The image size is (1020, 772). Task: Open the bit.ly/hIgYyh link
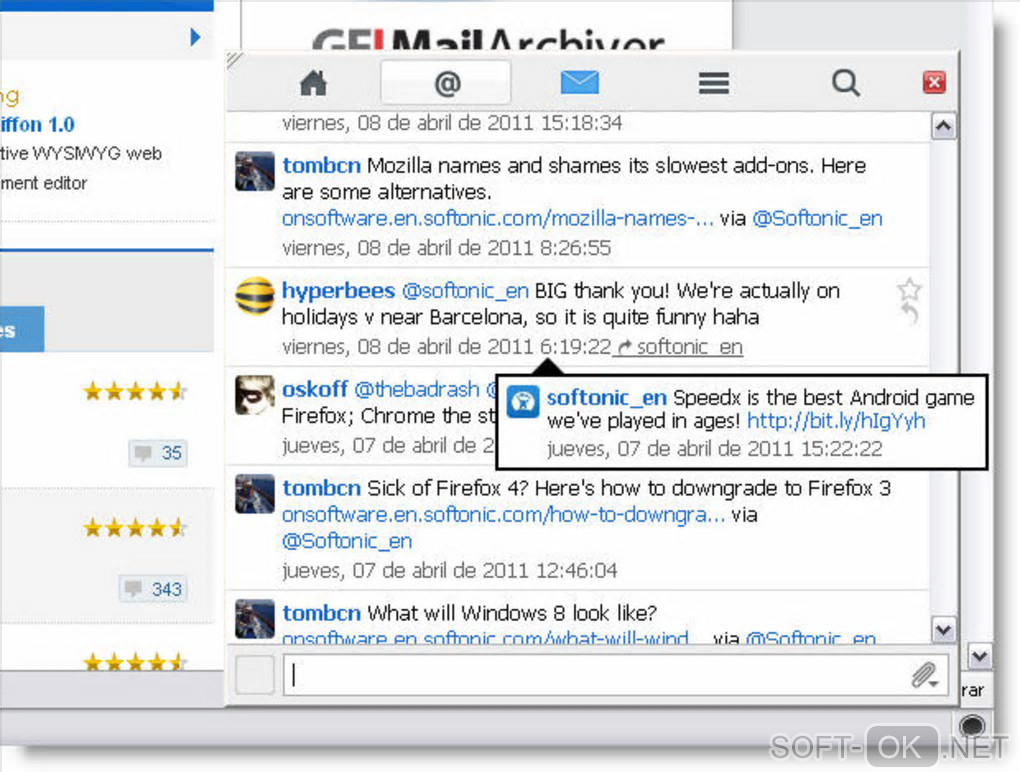pos(836,421)
